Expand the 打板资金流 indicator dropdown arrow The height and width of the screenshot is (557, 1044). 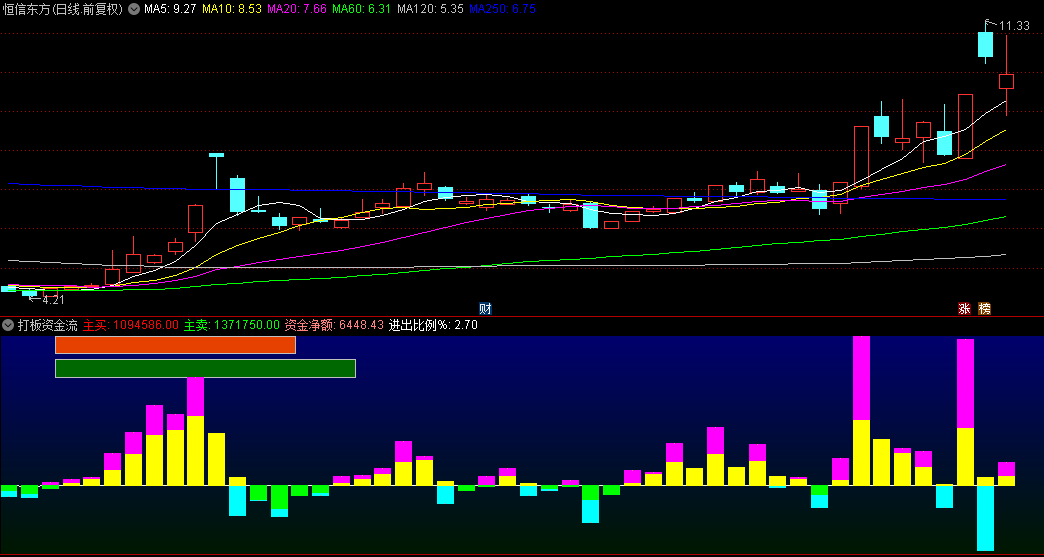click(x=9, y=325)
